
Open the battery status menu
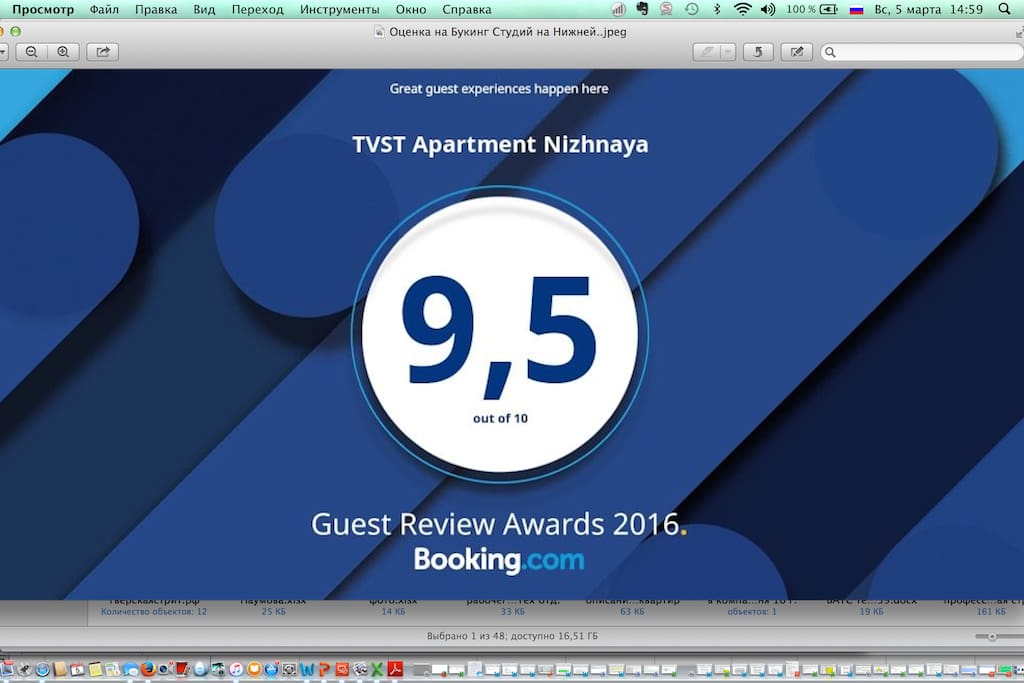tap(812, 9)
